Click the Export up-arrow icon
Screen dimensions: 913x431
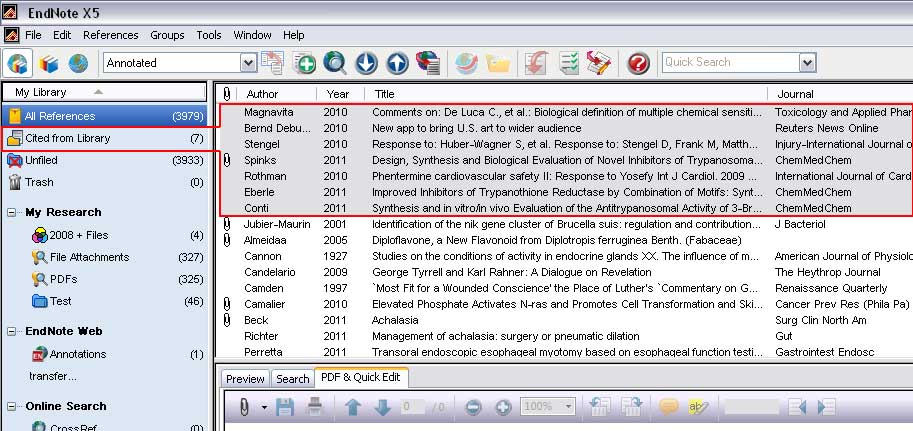pyautogui.click(x=397, y=63)
